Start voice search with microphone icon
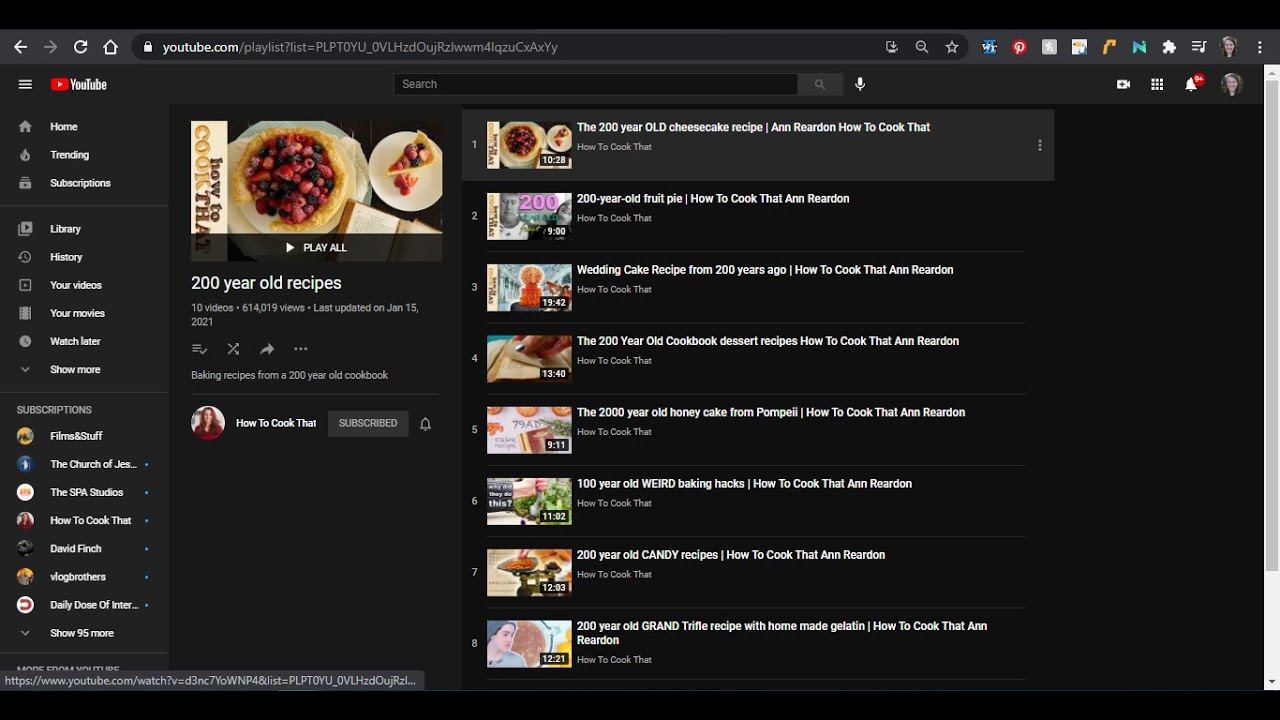This screenshot has width=1280, height=720. click(860, 84)
